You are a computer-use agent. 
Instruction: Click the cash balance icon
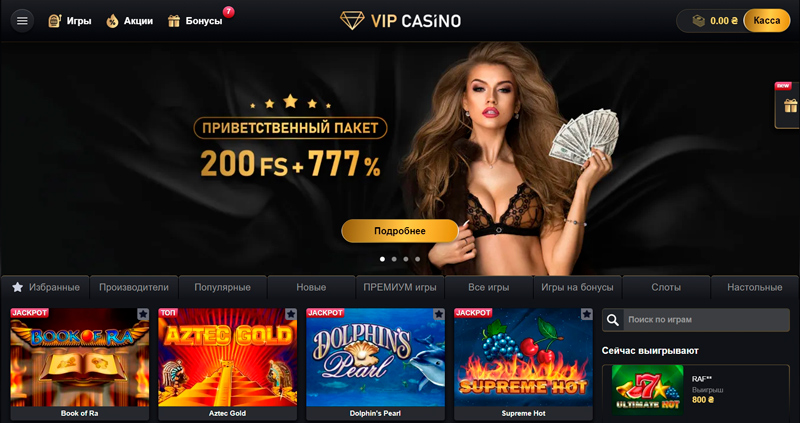pyautogui.click(x=698, y=21)
